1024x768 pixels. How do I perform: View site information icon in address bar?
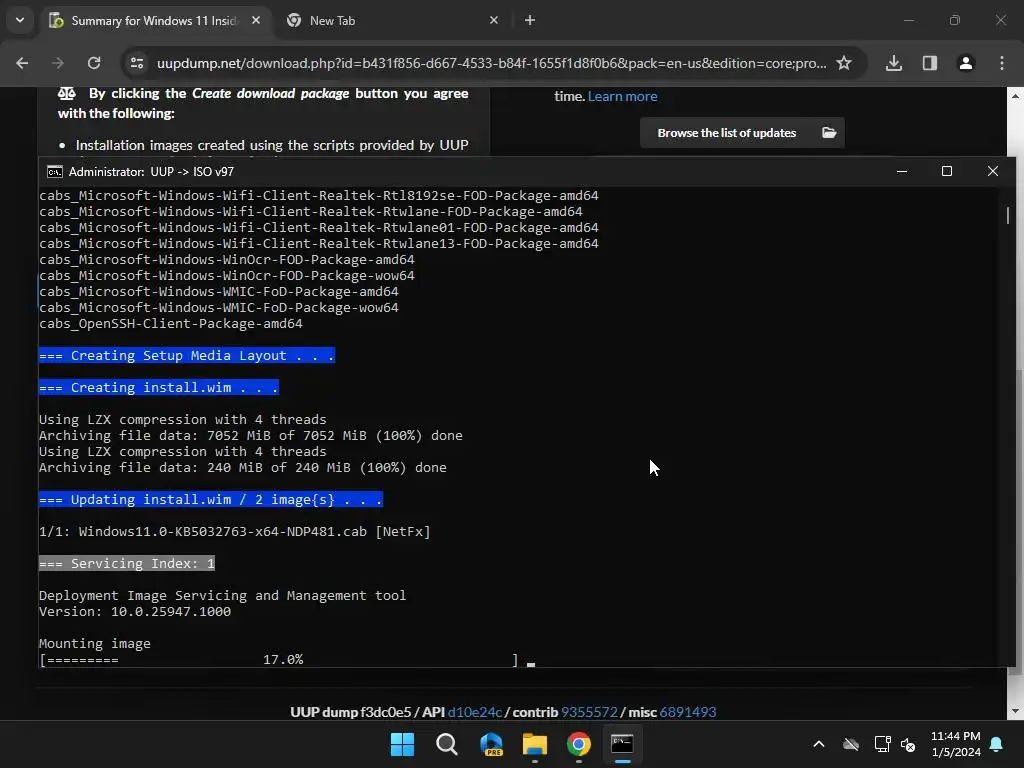[x=137, y=63]
